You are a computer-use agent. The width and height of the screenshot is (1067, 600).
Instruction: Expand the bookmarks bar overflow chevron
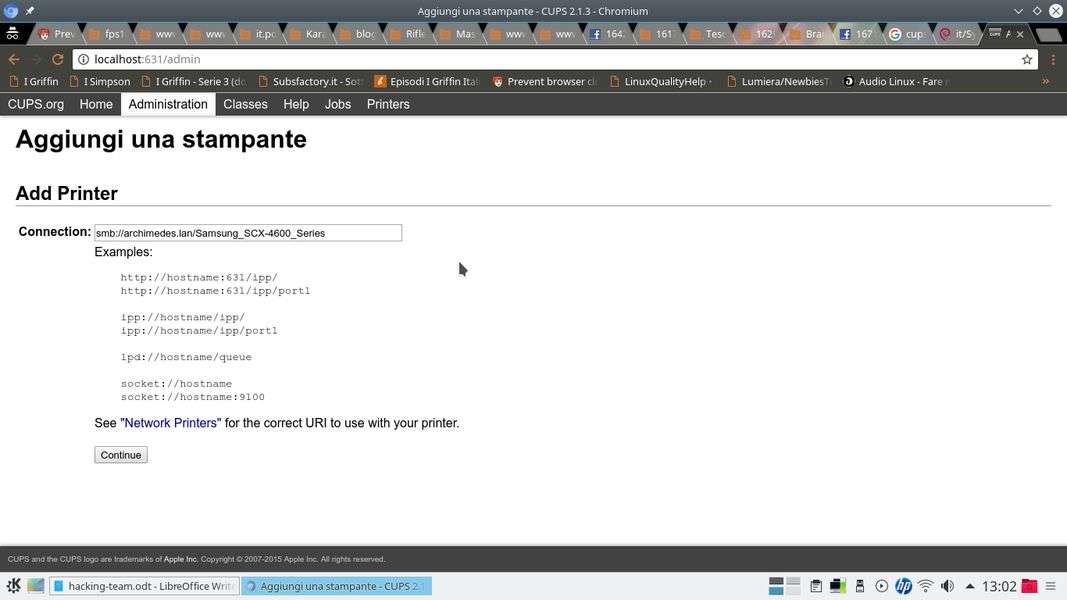tap(1045, 81)
